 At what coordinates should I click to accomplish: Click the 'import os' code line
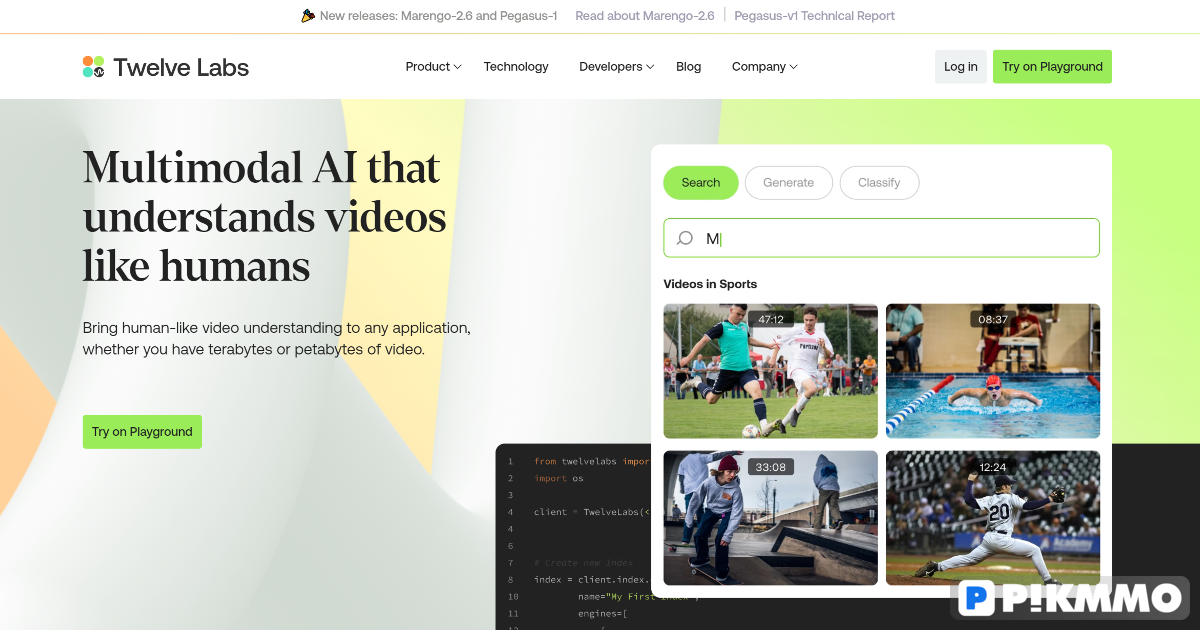[x=558, y=478]
